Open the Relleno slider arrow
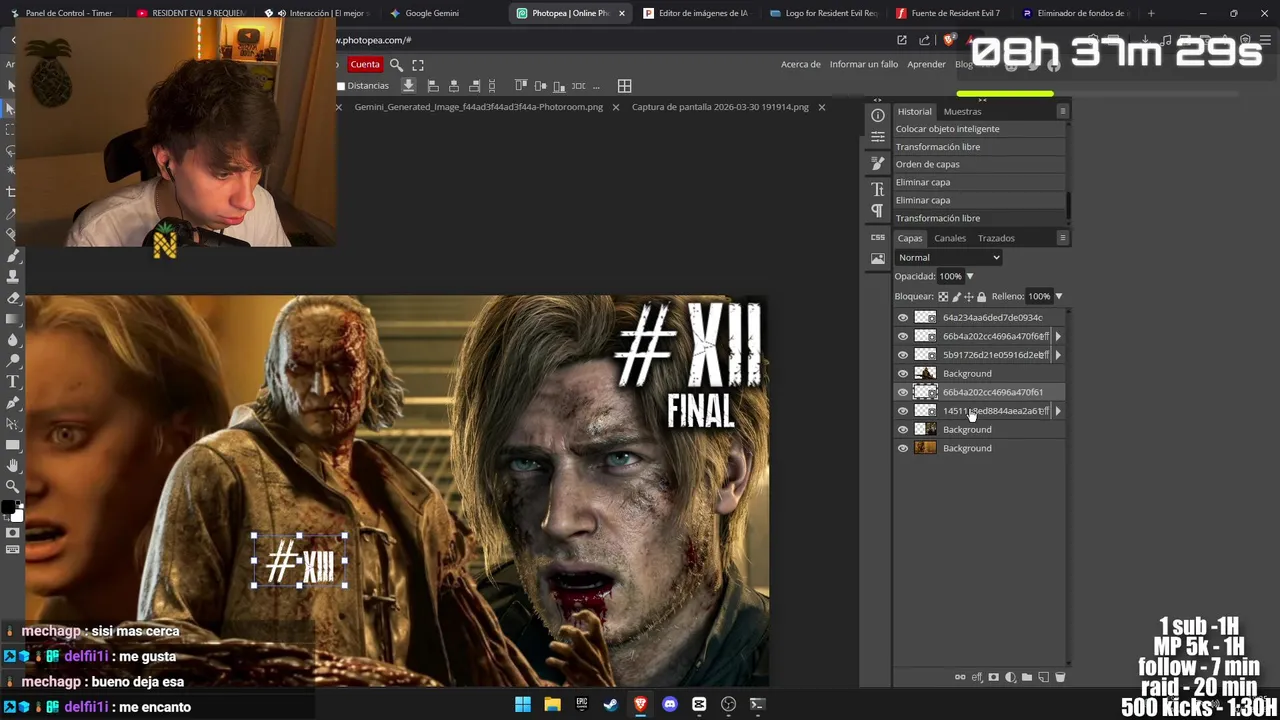1280x720 pixels. tap(1059, 296)
